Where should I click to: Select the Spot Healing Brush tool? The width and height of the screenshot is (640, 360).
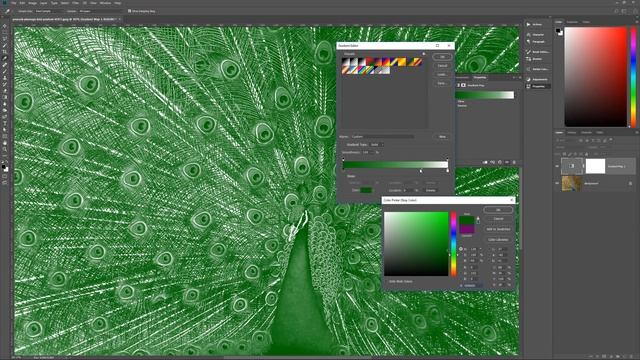point(4,64)
